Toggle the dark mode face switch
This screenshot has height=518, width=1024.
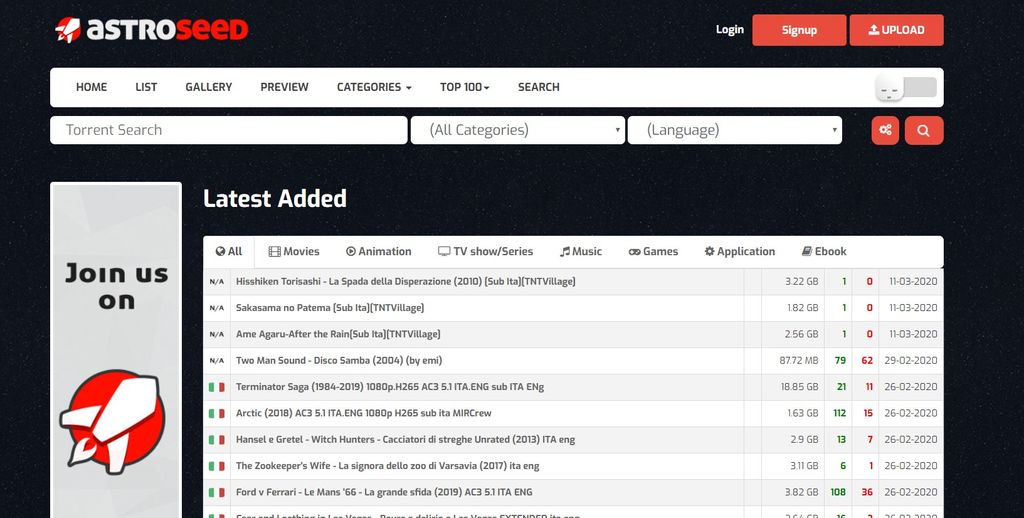906,88
